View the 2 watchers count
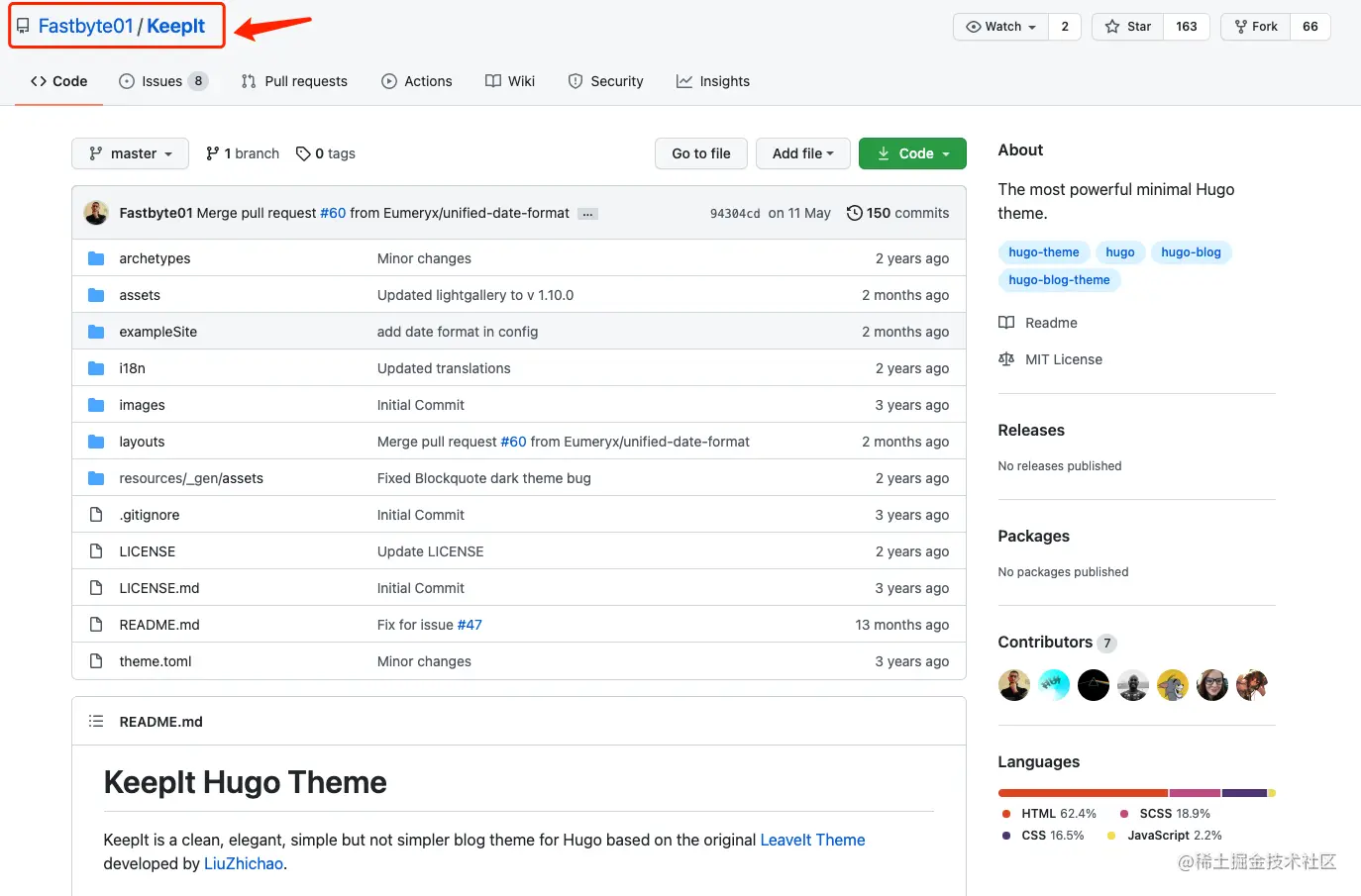Image resolution: width=1361 pixels, height=896 pixels. [1065, 27]
